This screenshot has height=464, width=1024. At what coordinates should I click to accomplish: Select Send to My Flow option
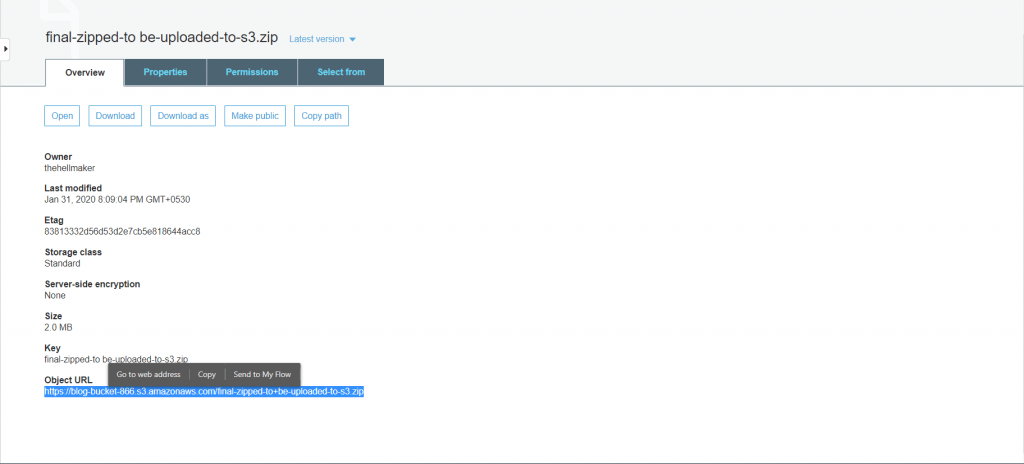pyautogui.click(x=262, y=374)
